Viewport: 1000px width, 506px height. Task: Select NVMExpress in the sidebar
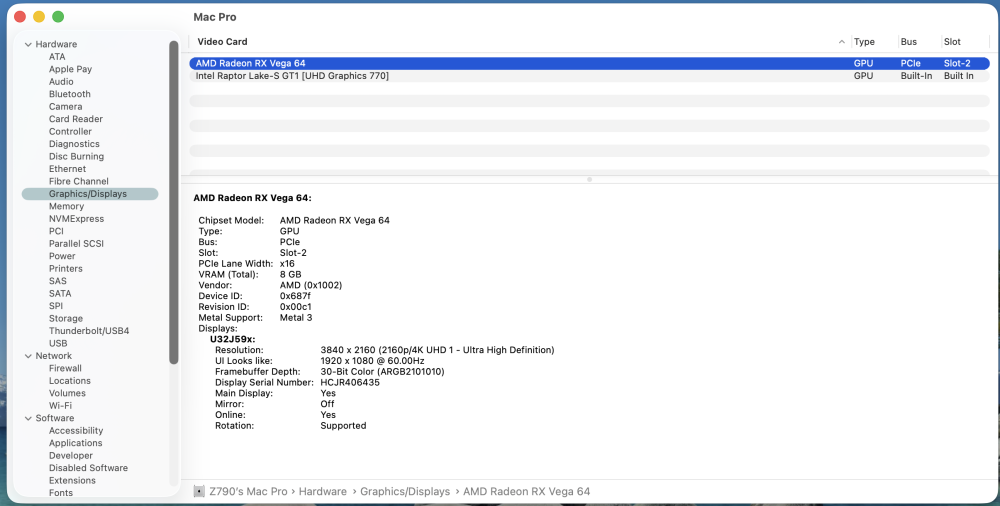76,219
